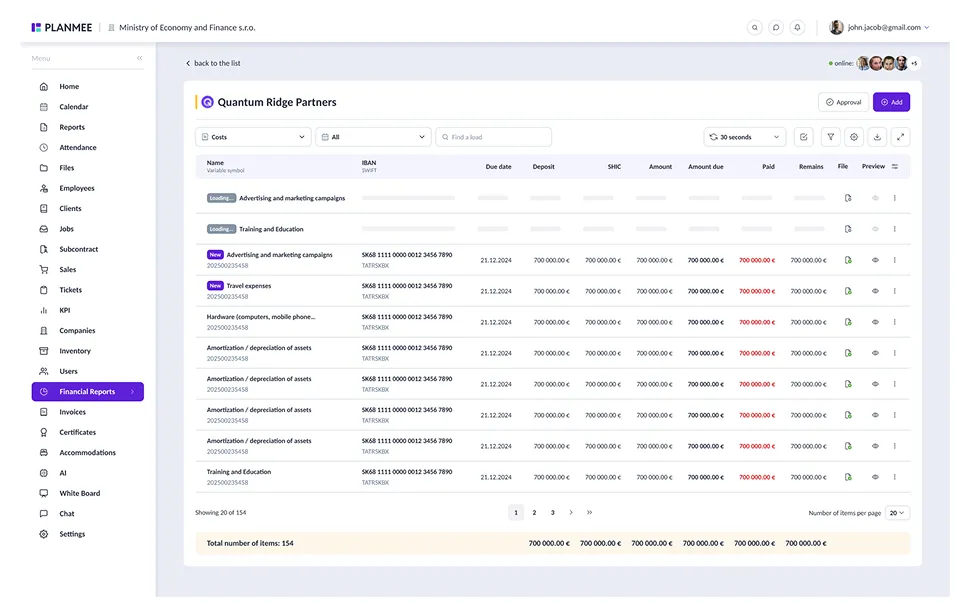Open john.jacob@gmail.com account dropdown
Viewport: 970px width, 610px height.
click(880, 27)
